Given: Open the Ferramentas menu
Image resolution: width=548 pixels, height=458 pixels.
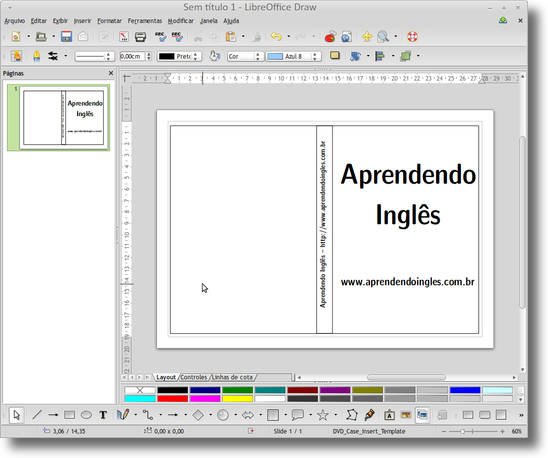Looking at the screenshot, I should coord(145,21).
